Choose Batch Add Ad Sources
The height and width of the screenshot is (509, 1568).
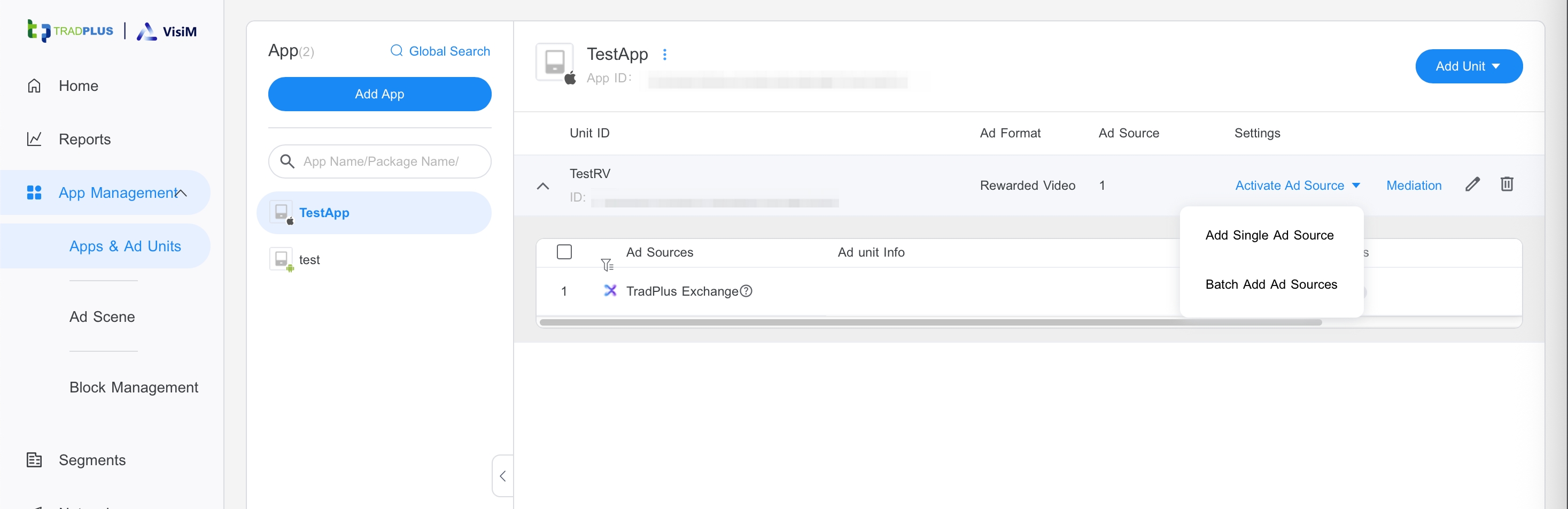[1271, 284]
